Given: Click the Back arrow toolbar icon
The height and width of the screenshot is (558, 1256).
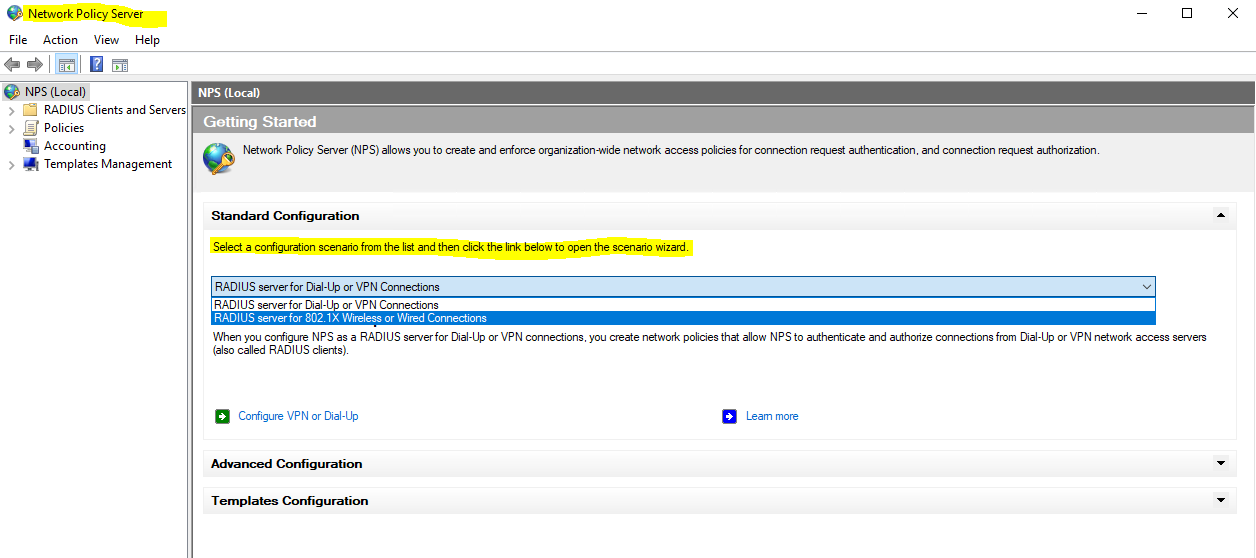Looking at the screenshot, I should 12,64.
